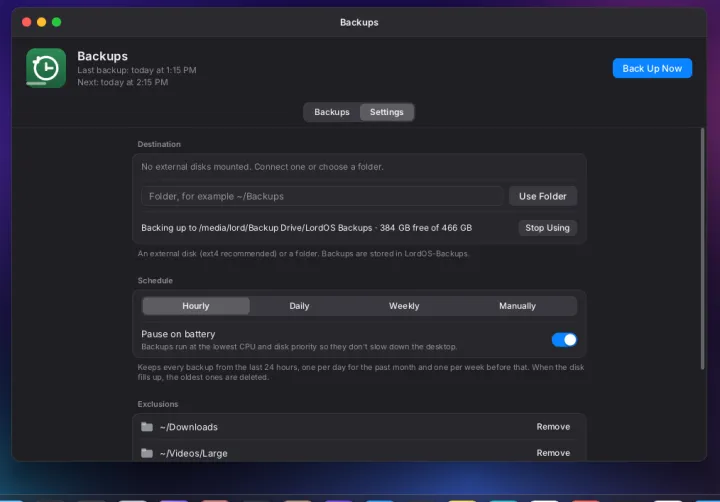Image resolution: width=720 pixels, height=502 pixels.
Task: Maximize the Backups window with the green button
Action: (56, 22)
